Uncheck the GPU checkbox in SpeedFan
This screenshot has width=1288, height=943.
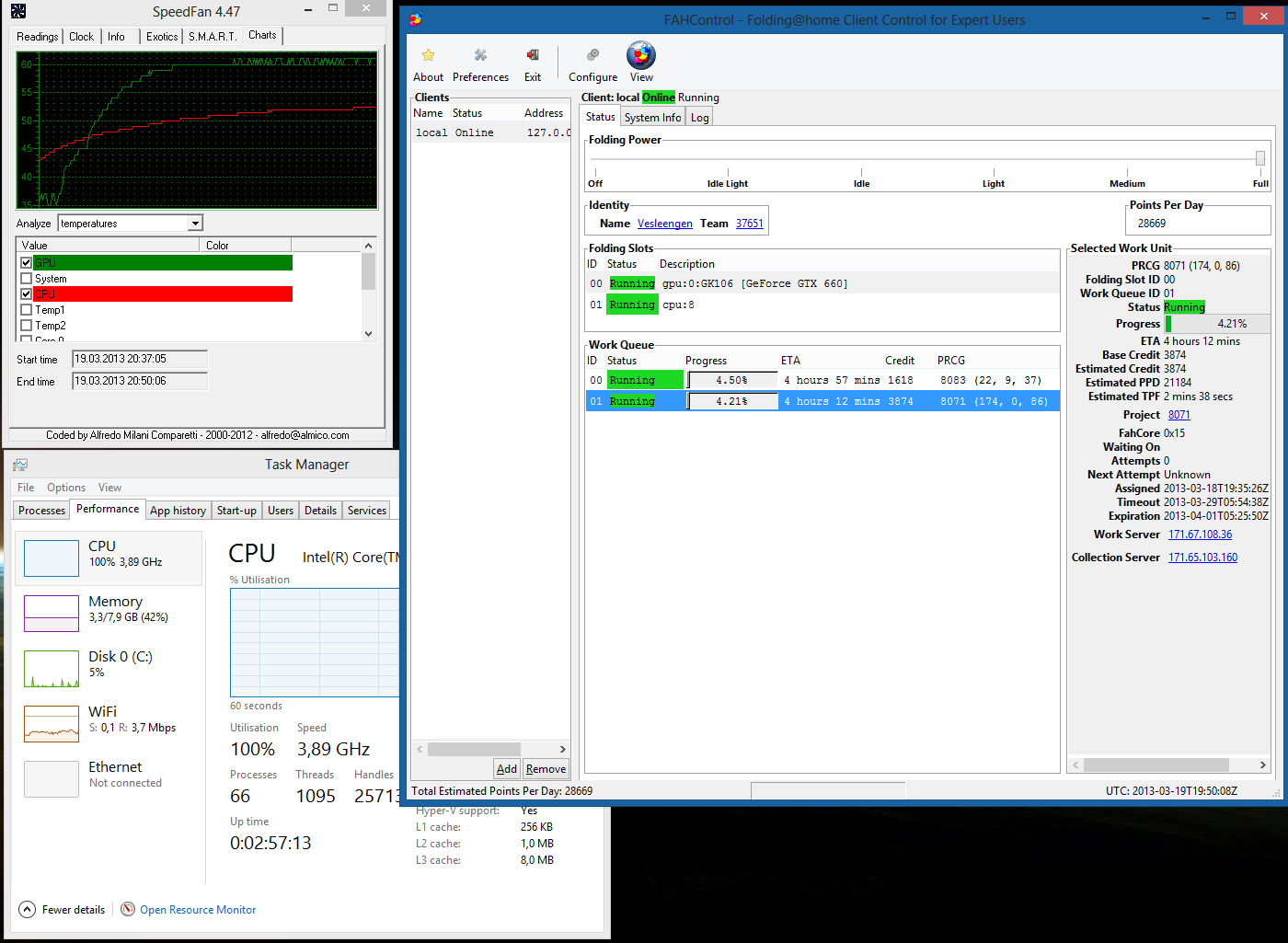(27, 263)
